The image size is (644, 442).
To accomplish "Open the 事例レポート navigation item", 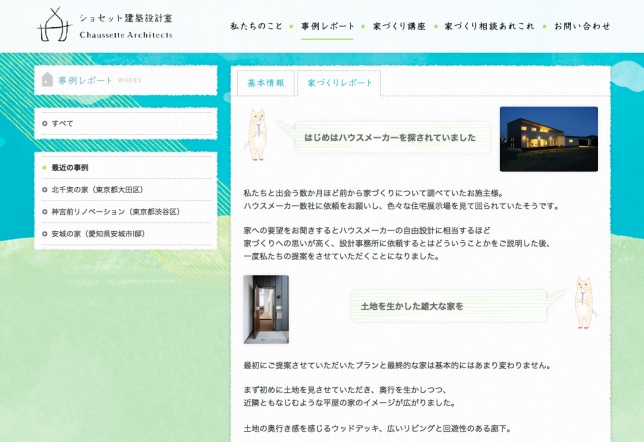I will tap(327, 26).
